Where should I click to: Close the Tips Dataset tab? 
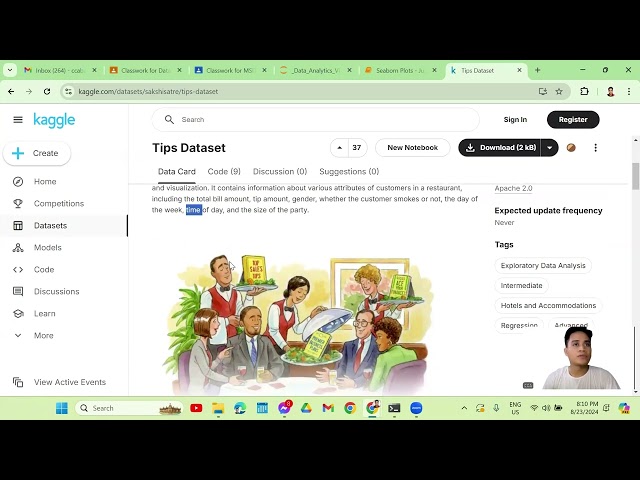point(519,71)
